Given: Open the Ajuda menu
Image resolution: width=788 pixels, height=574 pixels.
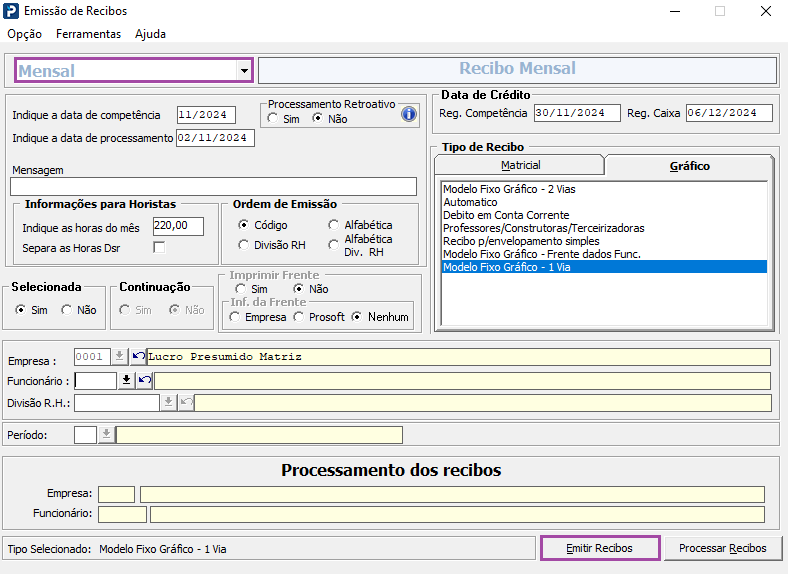Looking at the screenshot, I should pos(150,34).
